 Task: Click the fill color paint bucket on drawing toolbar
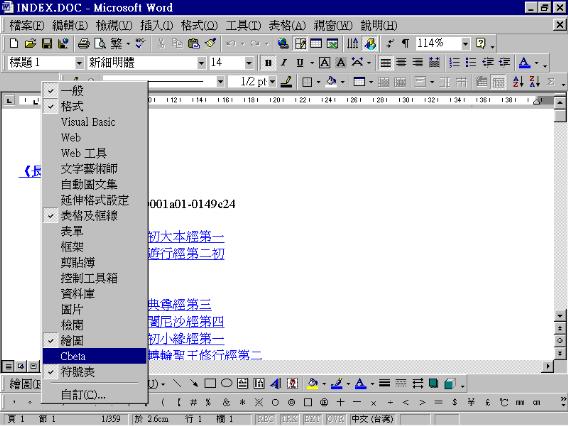pos(313,384)
